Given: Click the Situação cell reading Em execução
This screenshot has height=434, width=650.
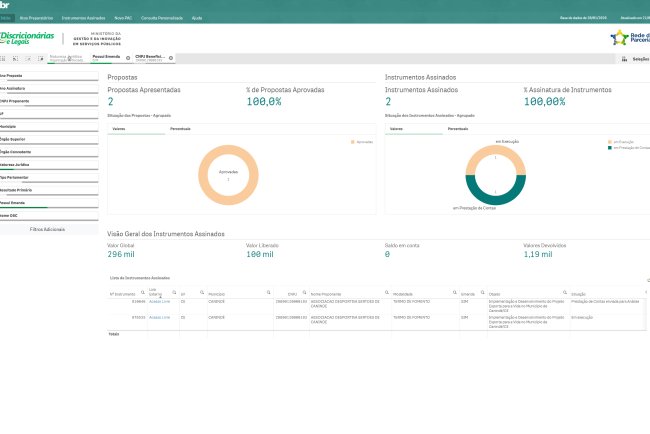Looking at the screenshot, I should click(582, 318).
